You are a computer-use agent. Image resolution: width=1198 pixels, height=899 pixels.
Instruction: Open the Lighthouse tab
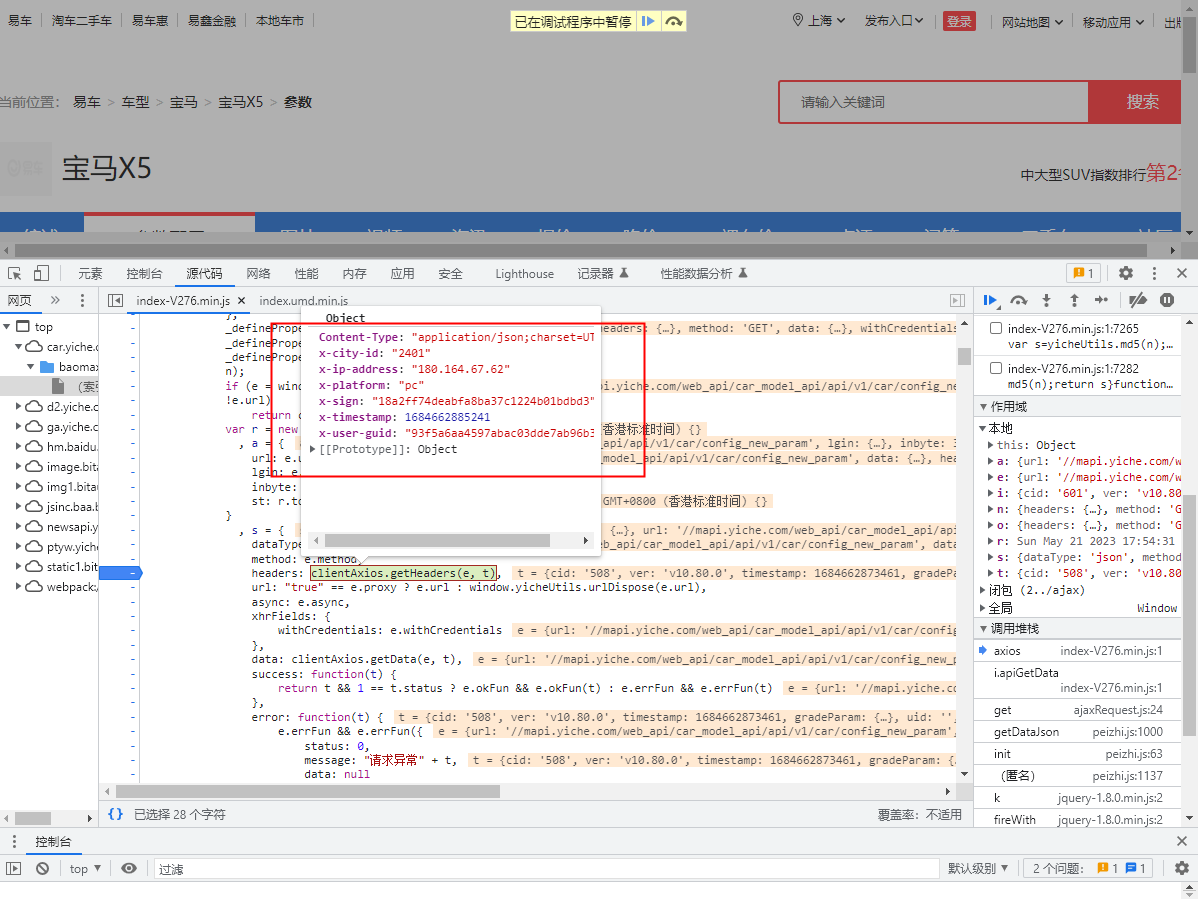point(524,273)
